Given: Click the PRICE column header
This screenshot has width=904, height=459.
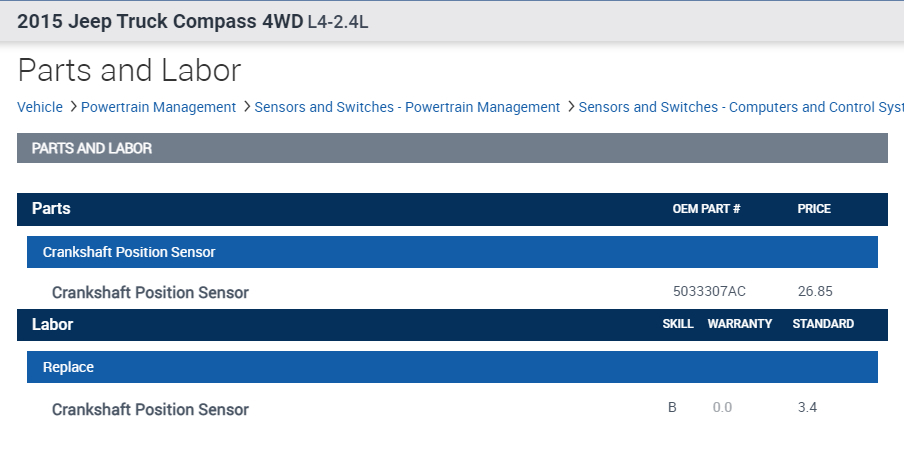Looking at the screenshot, I should pyautogui.click(x=814, y=209).
